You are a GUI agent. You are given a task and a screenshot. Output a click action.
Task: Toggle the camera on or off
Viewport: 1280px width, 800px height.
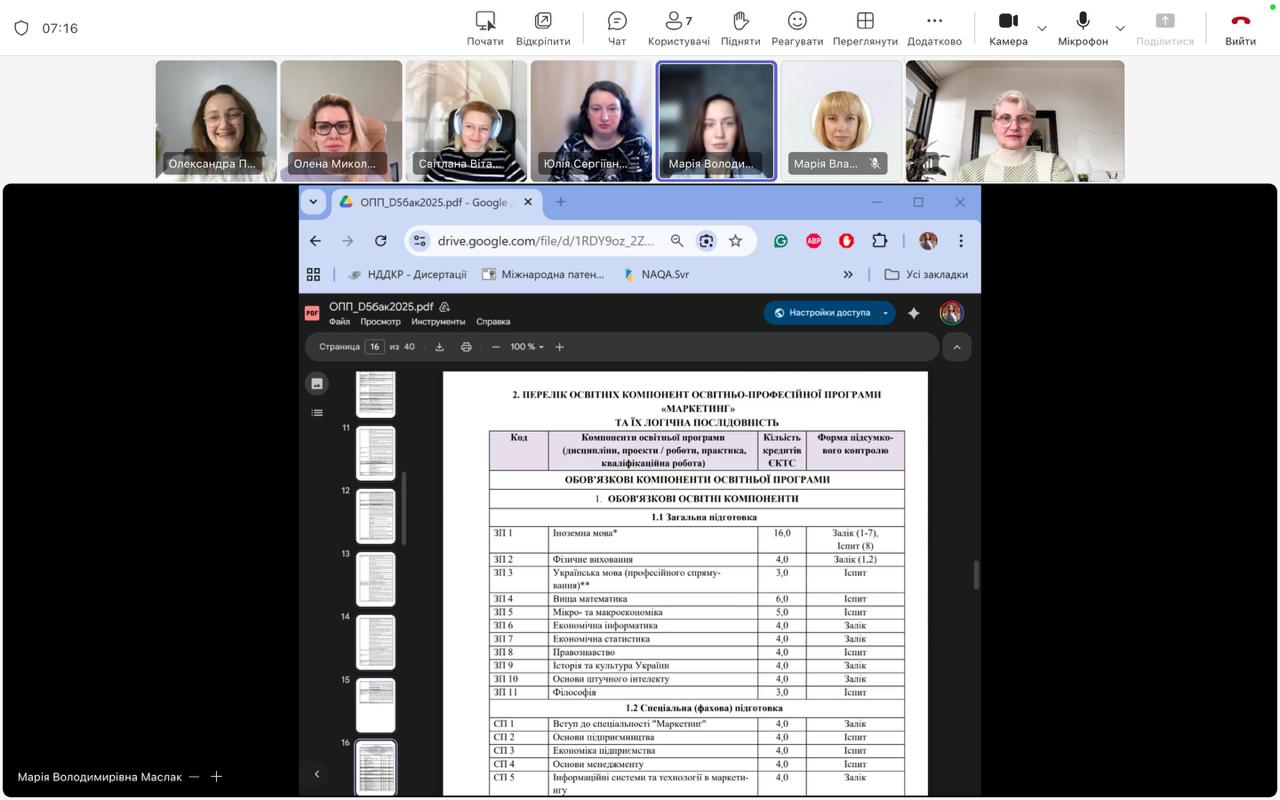coord(1007,28)
